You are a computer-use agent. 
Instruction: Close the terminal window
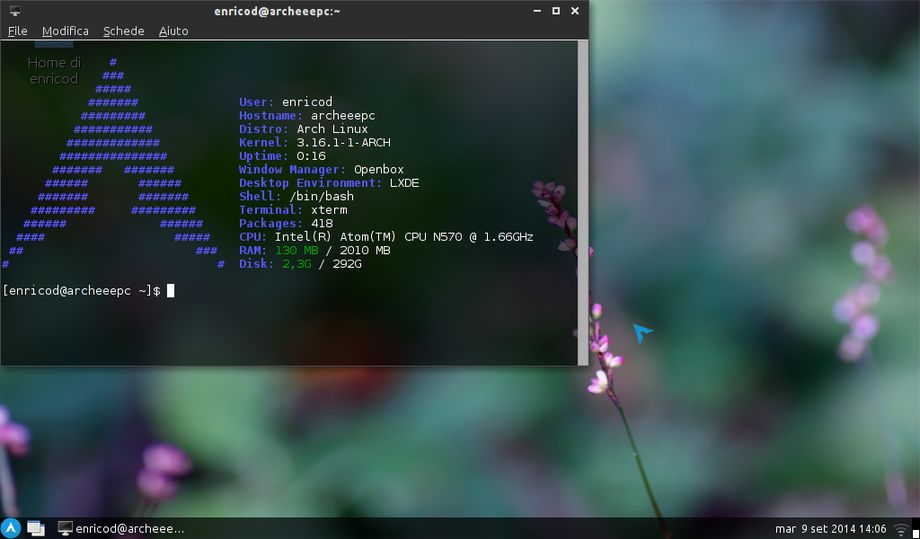click(x=576, y=11)
